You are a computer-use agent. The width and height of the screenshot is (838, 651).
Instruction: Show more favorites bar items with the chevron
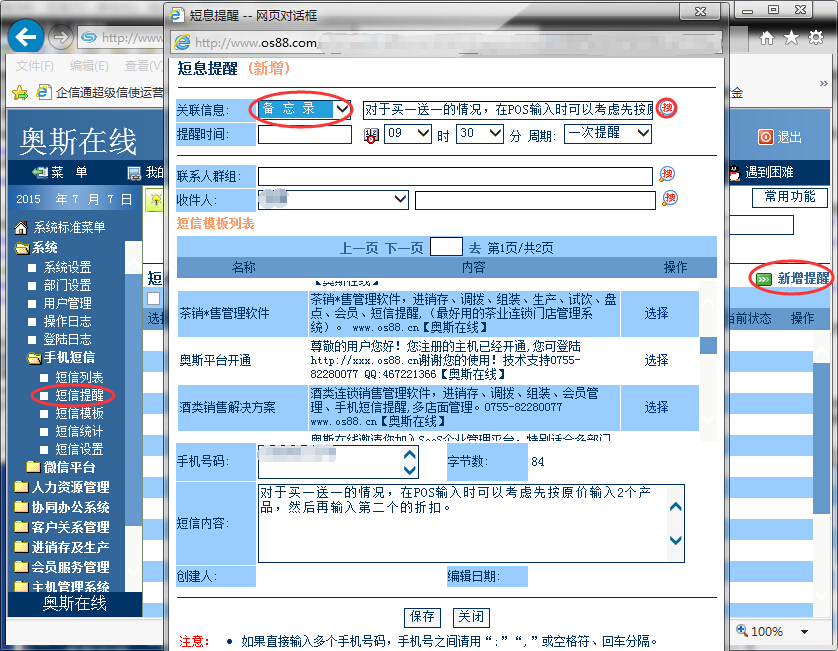[824, 83]
